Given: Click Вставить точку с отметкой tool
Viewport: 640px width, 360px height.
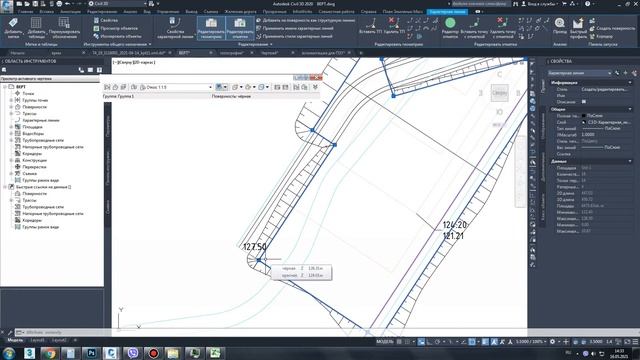Looking at the screenshot, I should click(x=474, y=28).
